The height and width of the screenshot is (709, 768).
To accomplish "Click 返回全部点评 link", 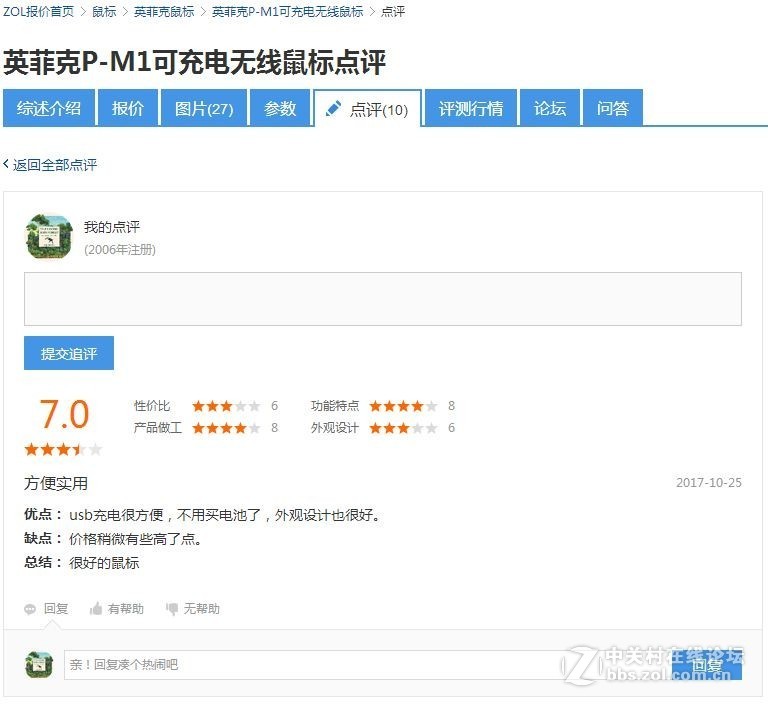I will (55, 165).
